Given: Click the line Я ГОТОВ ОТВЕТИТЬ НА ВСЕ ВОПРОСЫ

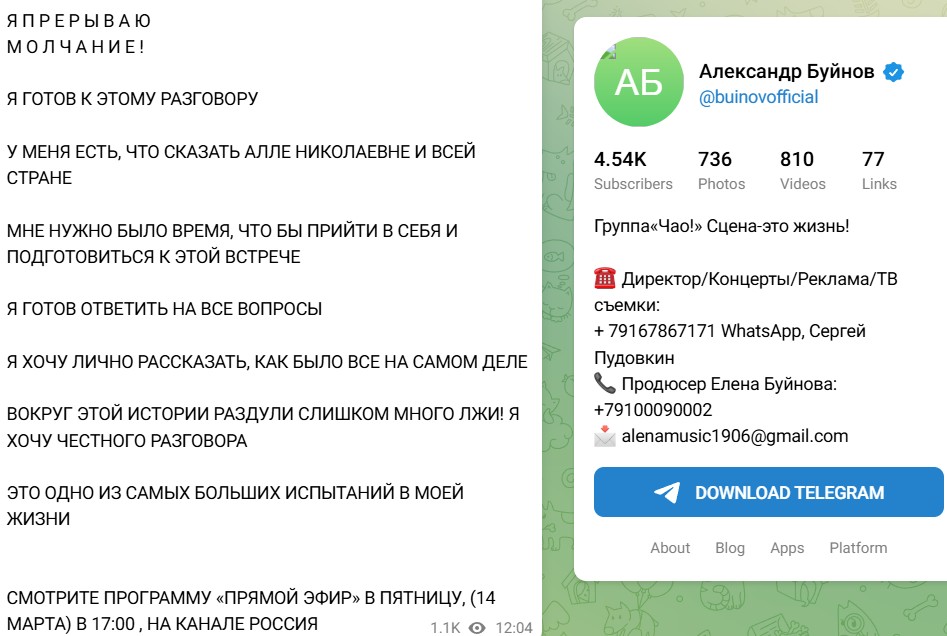Looking at the screenshot, I should (x=164, y=309).
